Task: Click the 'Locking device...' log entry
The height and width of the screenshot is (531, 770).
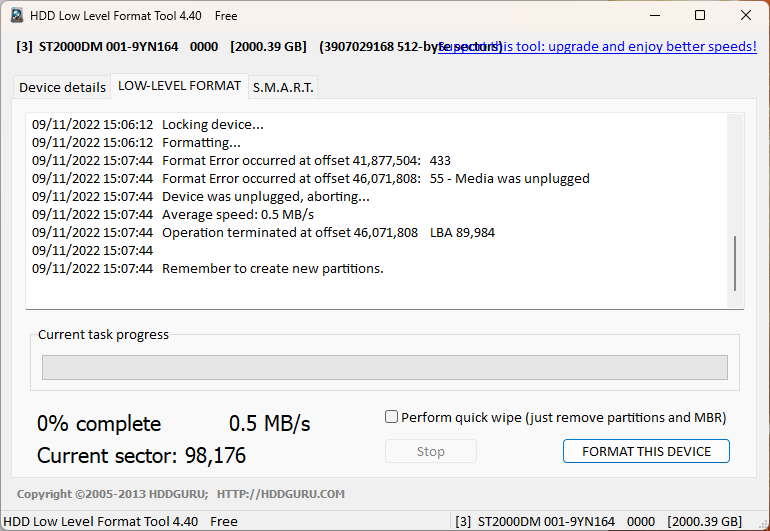Action: point(148,125)
